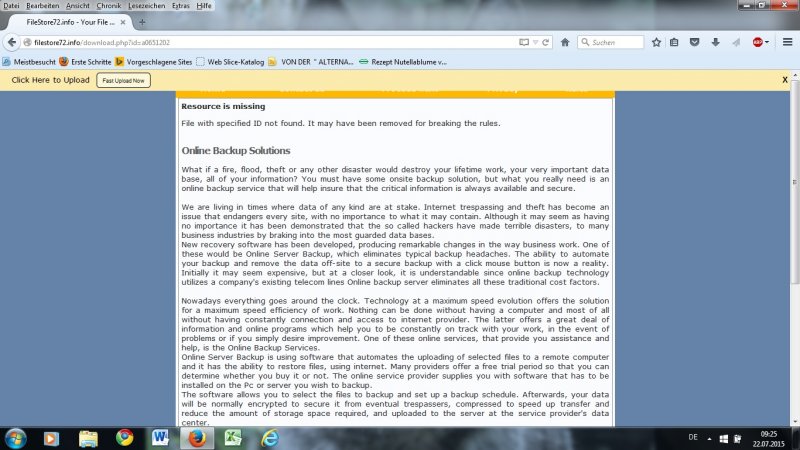Click into the Suchen search field
This screenshot has height=450, width=800.
click(x=612, y=43)
